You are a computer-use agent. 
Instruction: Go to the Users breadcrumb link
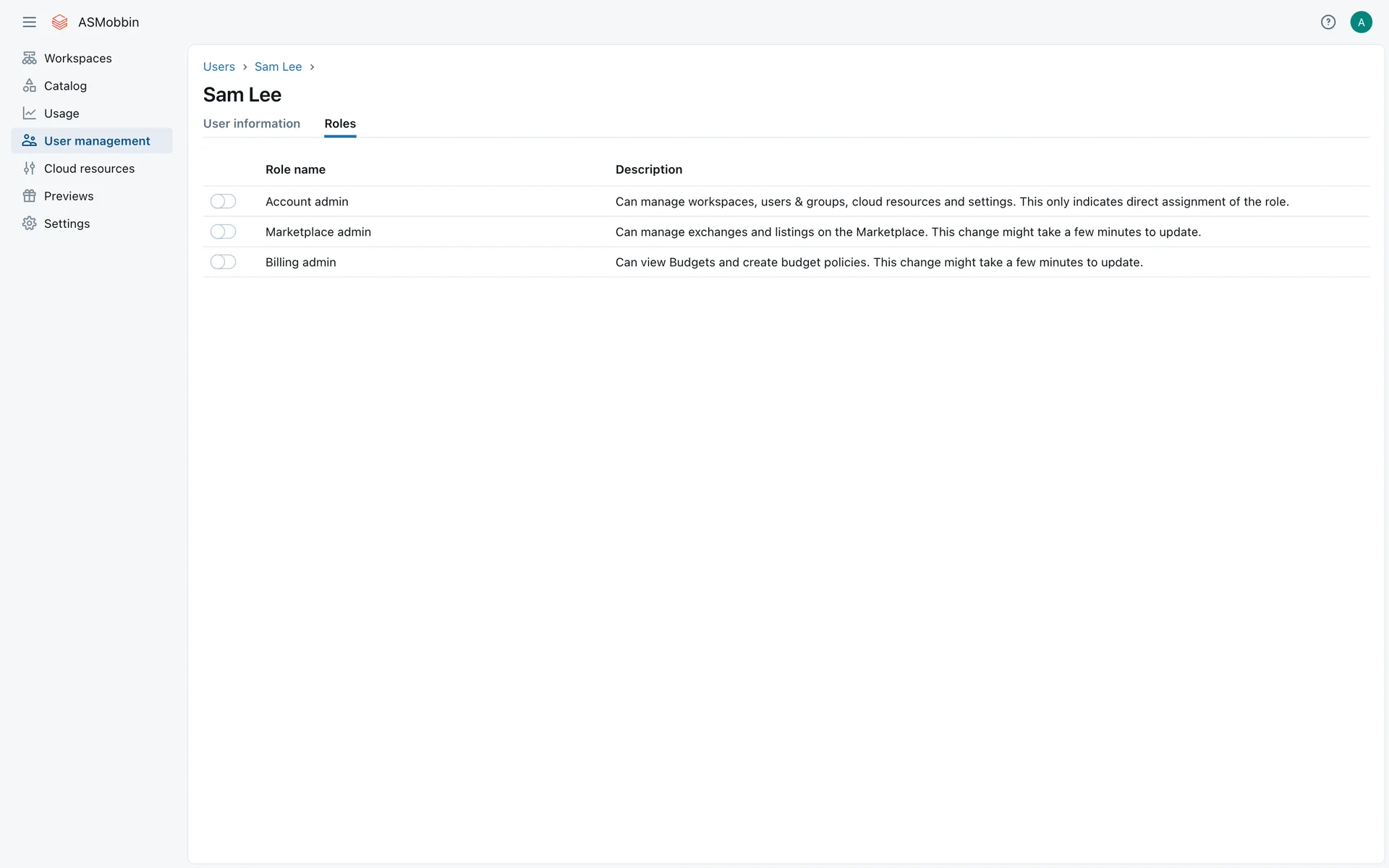point(218,67)
